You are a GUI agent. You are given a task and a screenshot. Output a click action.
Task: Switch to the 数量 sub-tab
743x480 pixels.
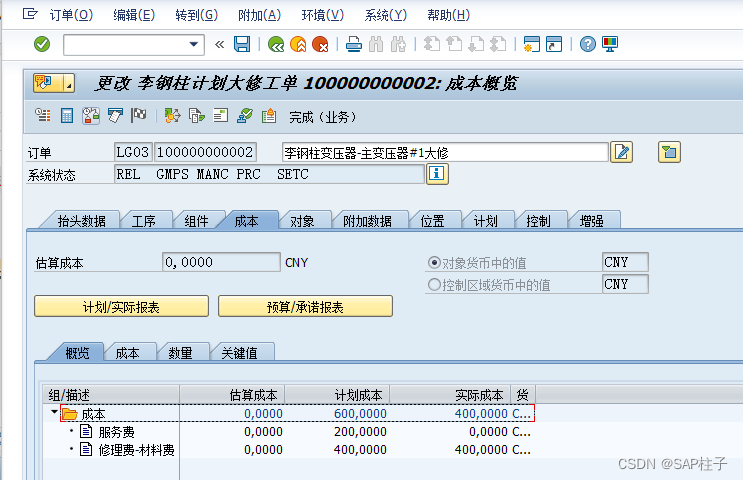(x=180, y=353)
